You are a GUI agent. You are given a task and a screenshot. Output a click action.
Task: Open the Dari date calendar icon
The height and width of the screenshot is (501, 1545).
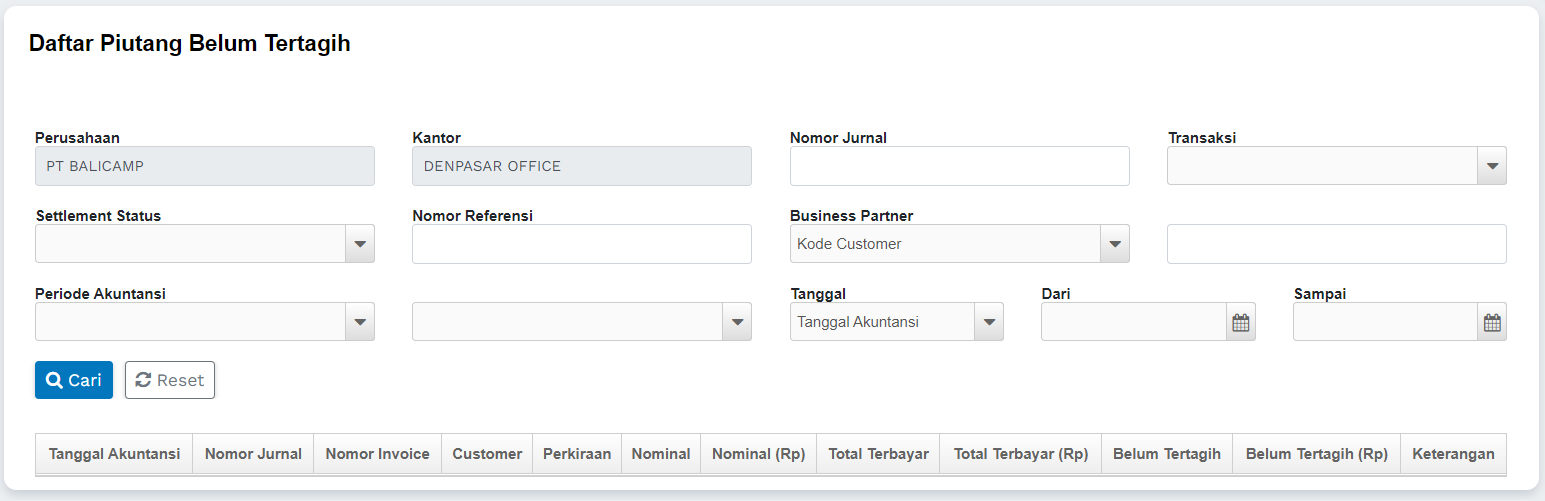tap(1240, 322)
